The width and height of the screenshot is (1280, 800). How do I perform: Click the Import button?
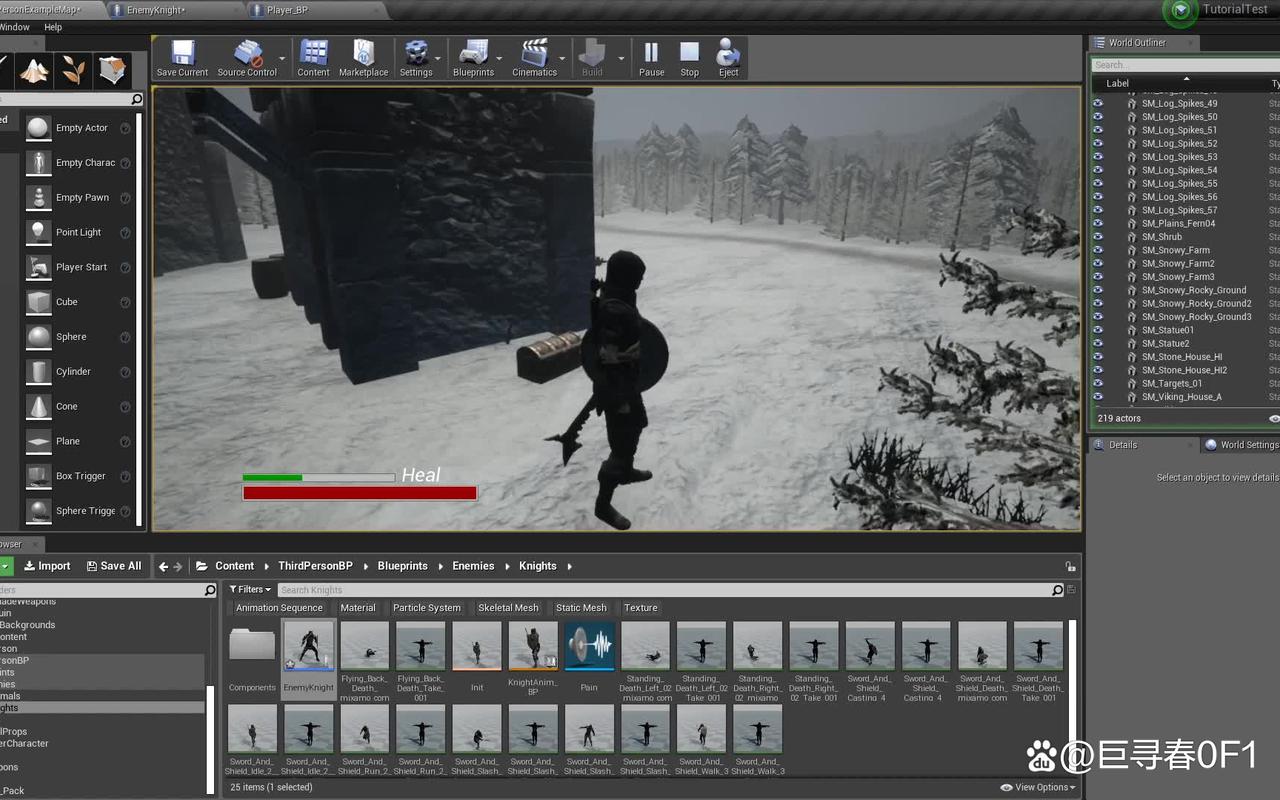point(47,566)
